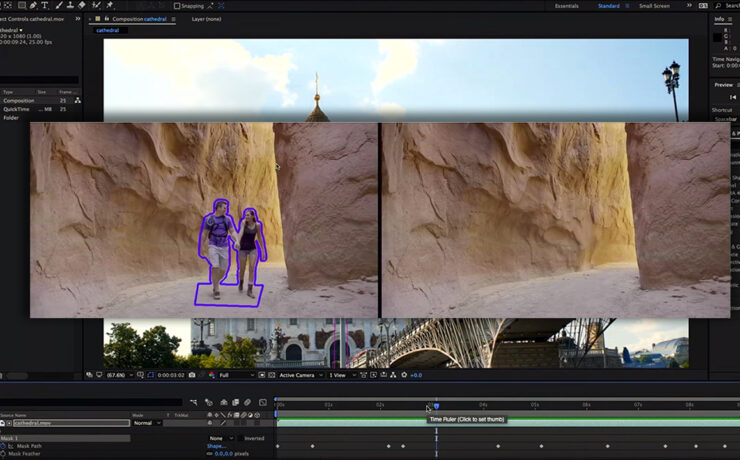Select the Eraser tool
This screenshot has height=460, width=740.
(x=82, y=5)
